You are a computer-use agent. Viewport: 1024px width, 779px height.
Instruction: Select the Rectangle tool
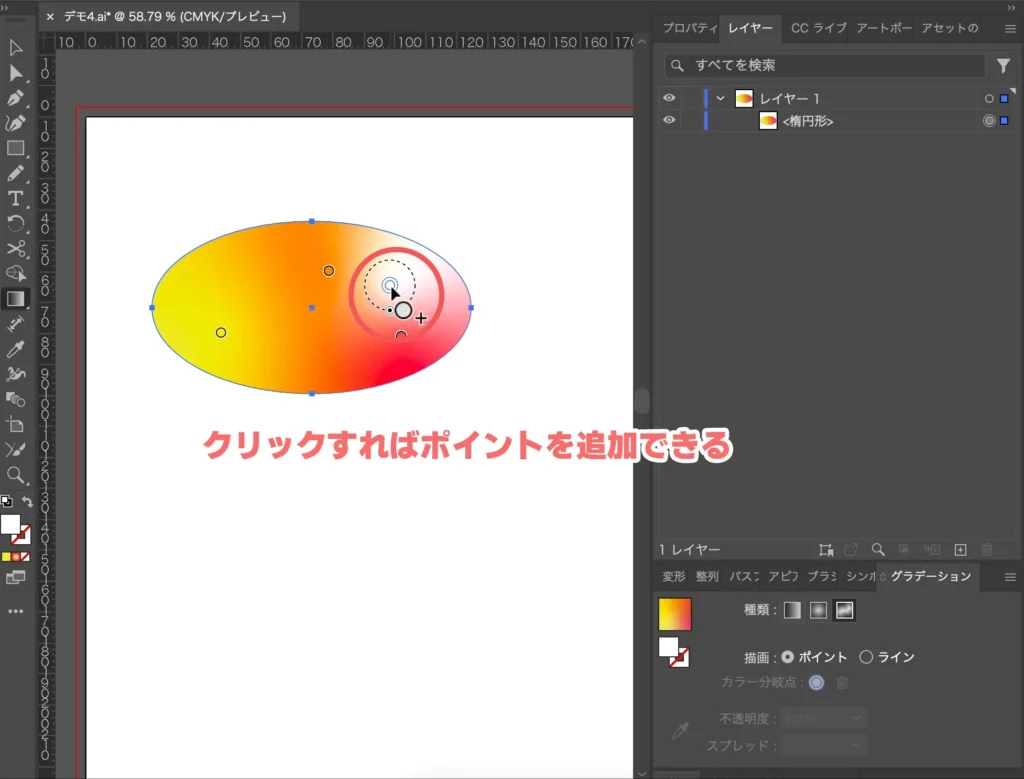[14, 148]
